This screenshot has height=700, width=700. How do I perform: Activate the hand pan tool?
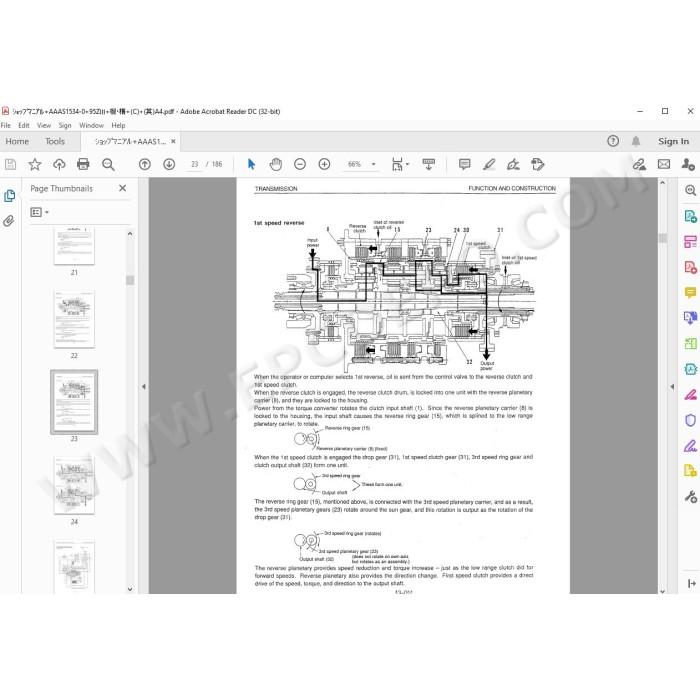(x=276, y=164)
